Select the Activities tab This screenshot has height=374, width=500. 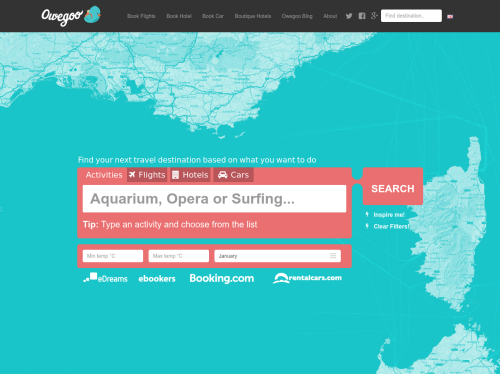[104, 175]
